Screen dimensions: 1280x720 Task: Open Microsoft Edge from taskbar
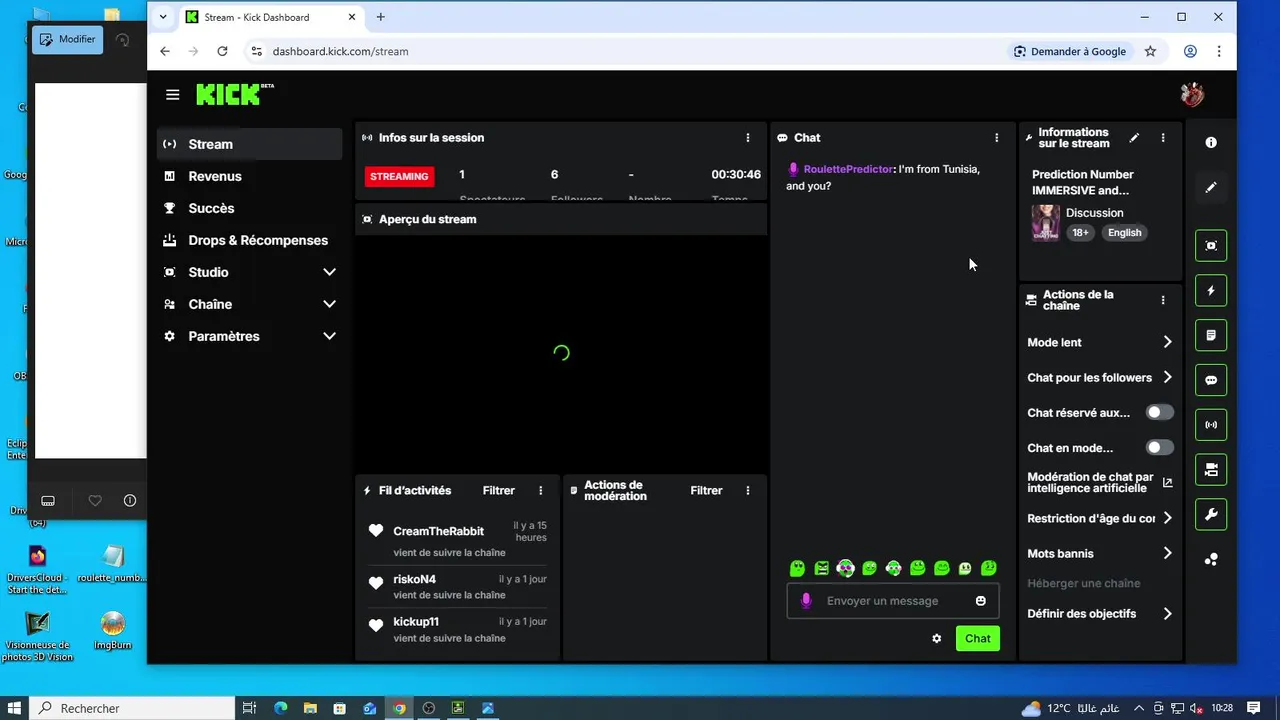(x=280, y=708)
